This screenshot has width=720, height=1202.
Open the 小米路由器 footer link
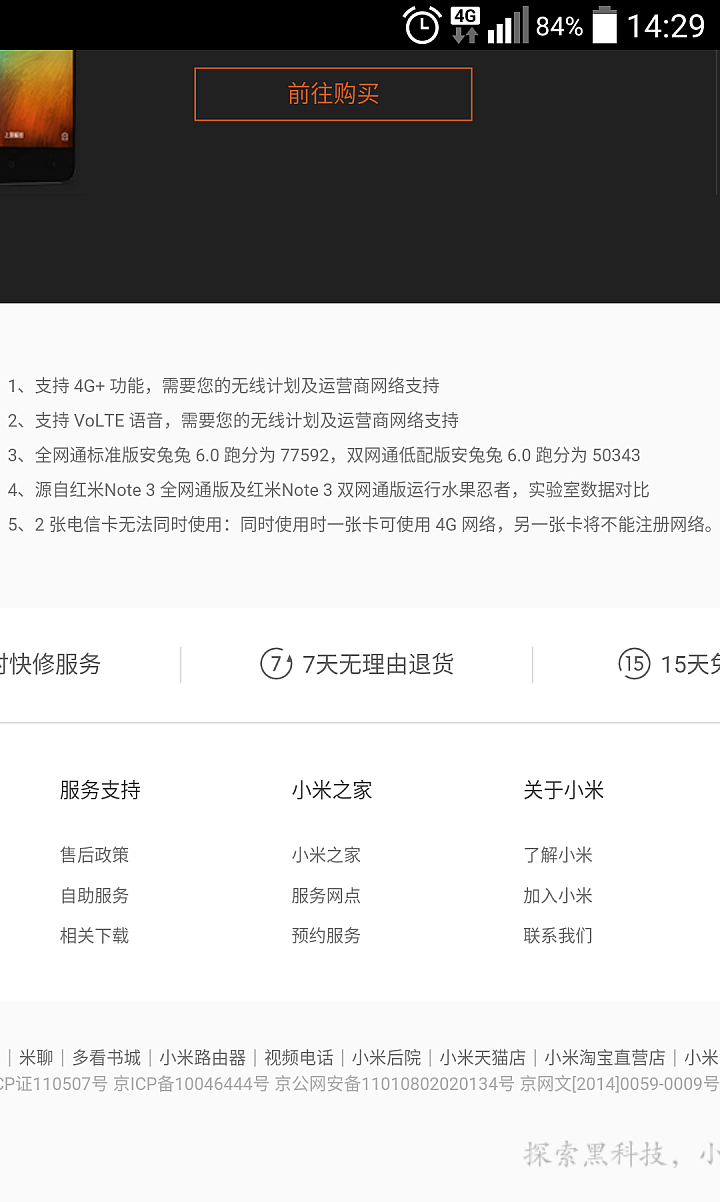(202, 1057)
